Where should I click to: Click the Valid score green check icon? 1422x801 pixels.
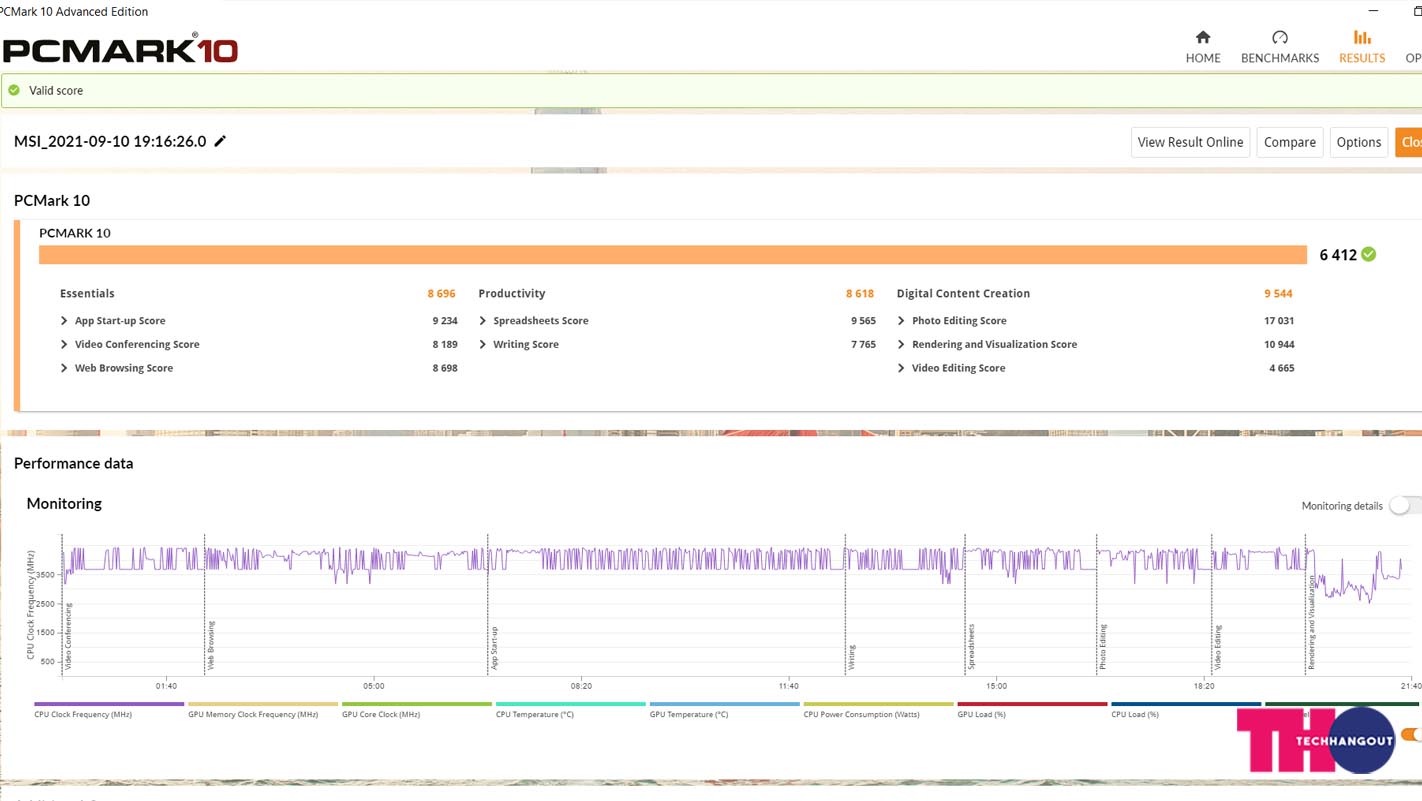click(14, 90)
